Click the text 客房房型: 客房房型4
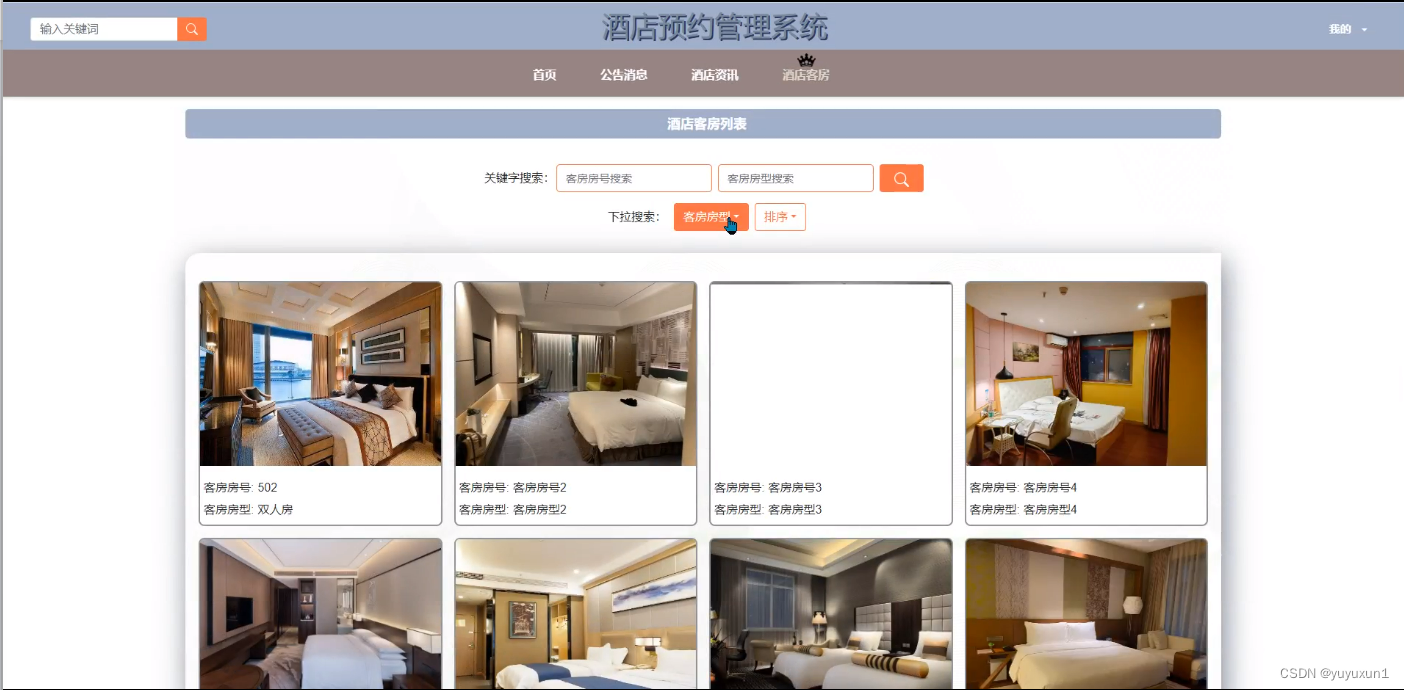Viewport: 1404px width, 690px height. pyautogui.click(x=1023, y=510)
